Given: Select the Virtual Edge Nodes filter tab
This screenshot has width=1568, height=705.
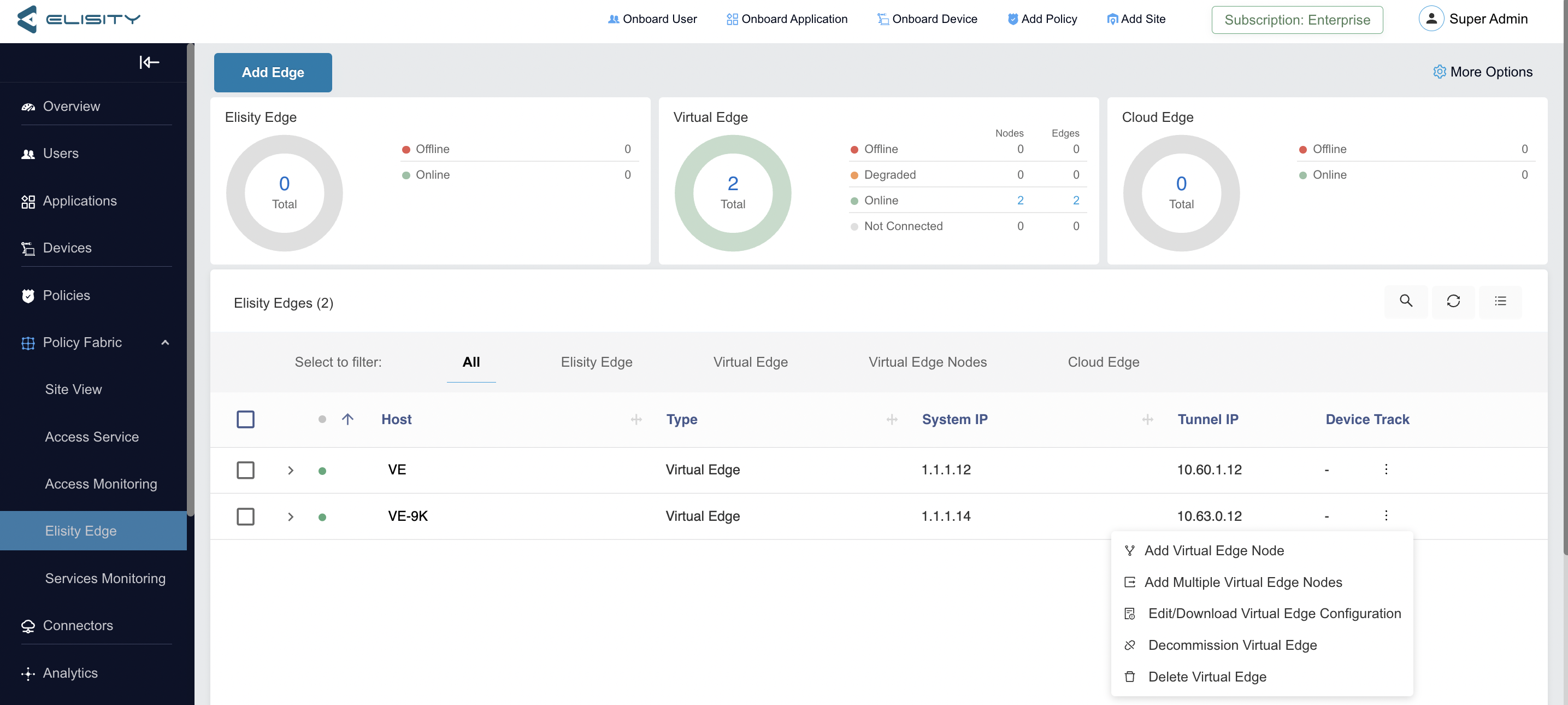Looking at the screenshot, I should (x=928, y=362).
